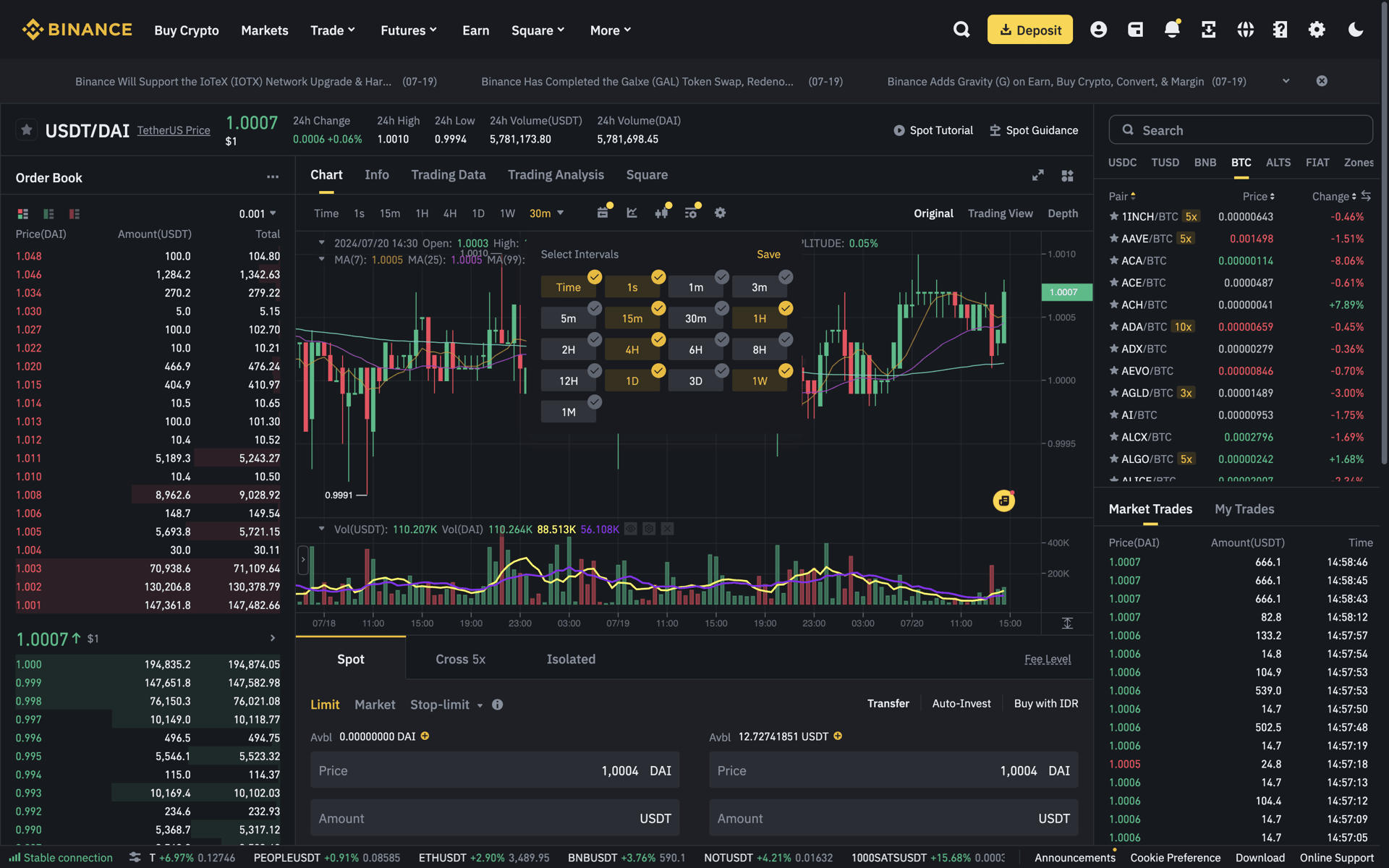
Task: Open the notifications bell
Action: [x=1172, y=30]
